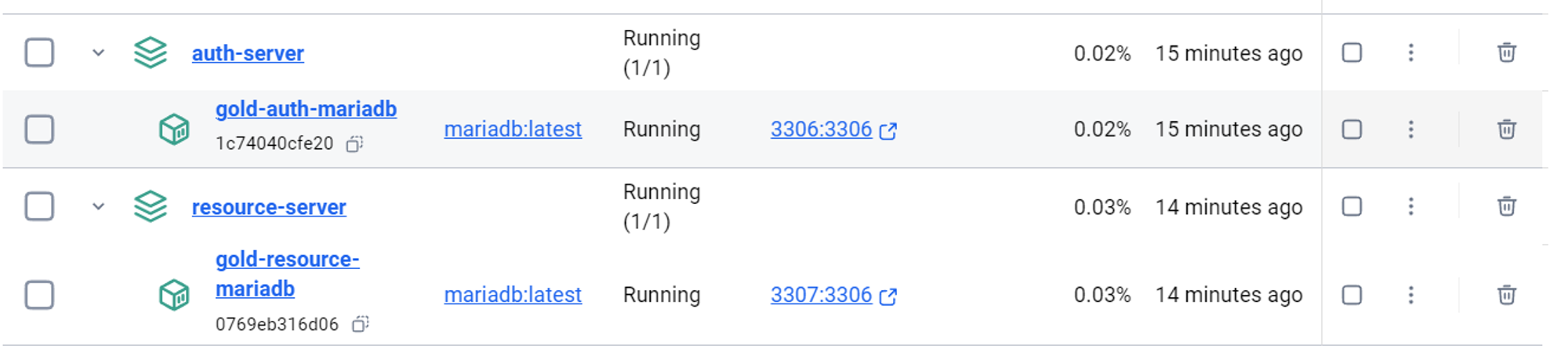Screen dimensions: 1568x360
Task: Open the gold-resource-mariadb container link
Action: pyautogui.click(x=287, y=274)
